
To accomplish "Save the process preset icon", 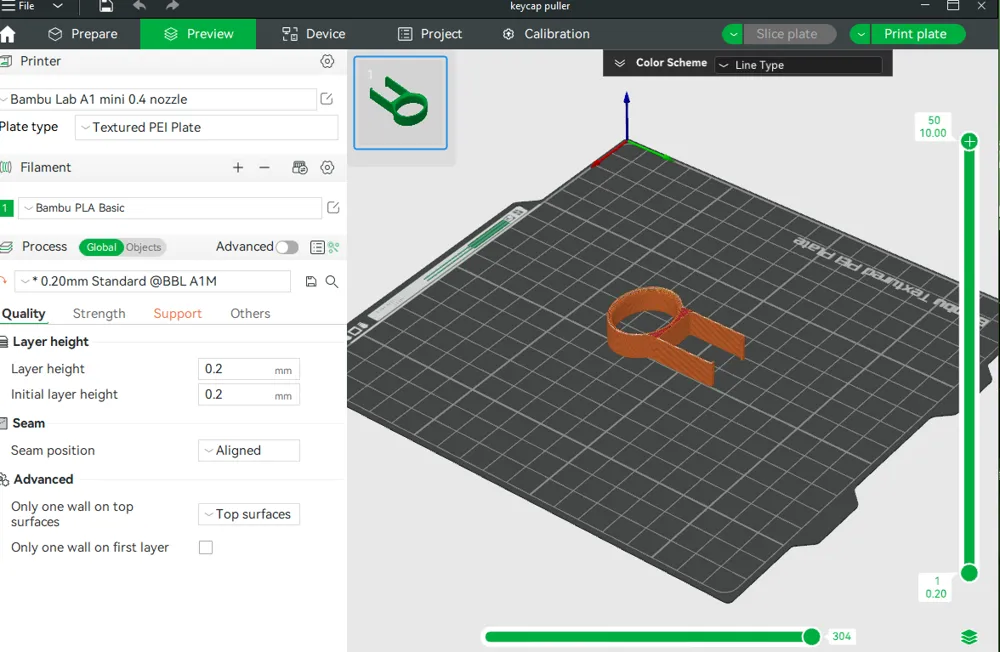I will tap(311, 281).
